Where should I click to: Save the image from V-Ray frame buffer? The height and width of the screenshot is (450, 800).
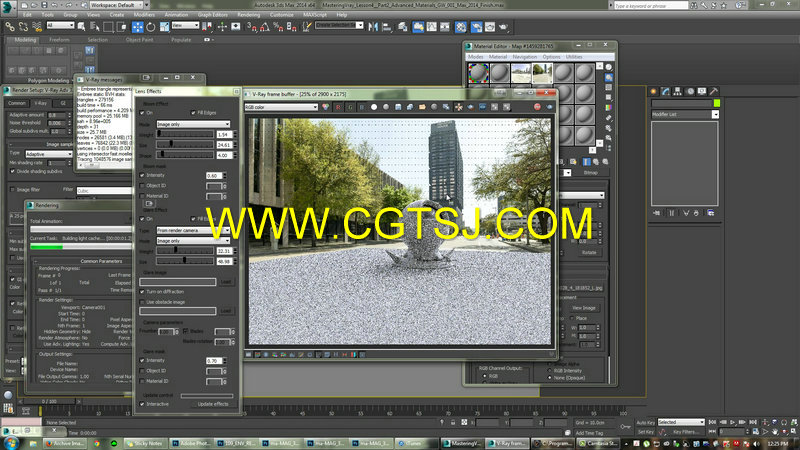click(x=398, y=107)
